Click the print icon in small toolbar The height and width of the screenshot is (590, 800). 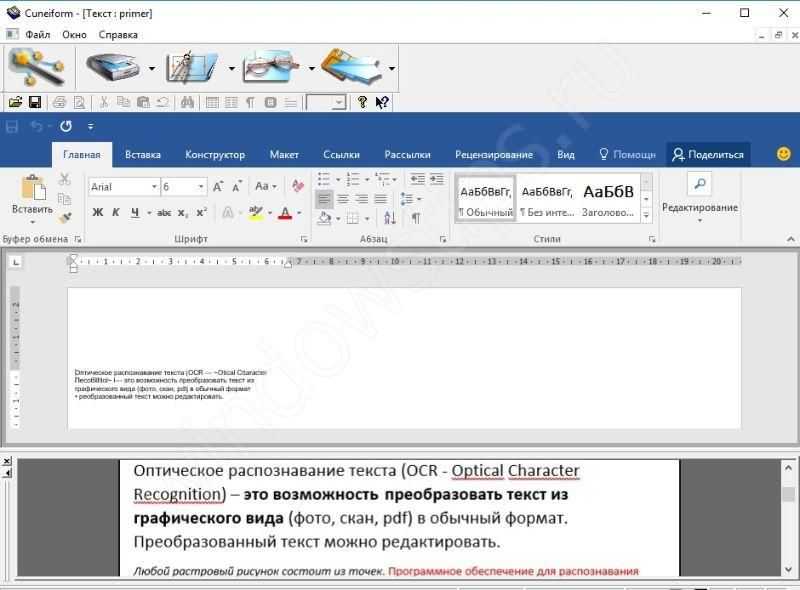(59, 102)
